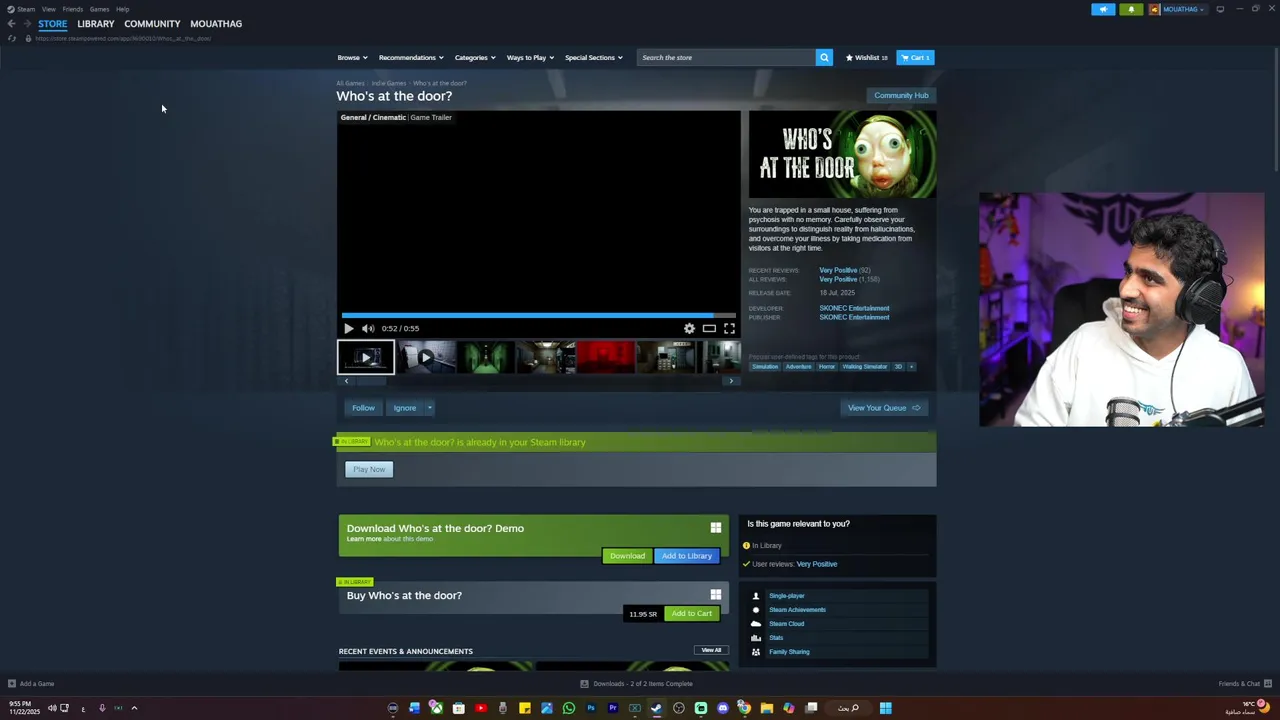Mute the trailer volume
Image resolution: width=1280 pixels, height=720 pixels.
point(367,328)
